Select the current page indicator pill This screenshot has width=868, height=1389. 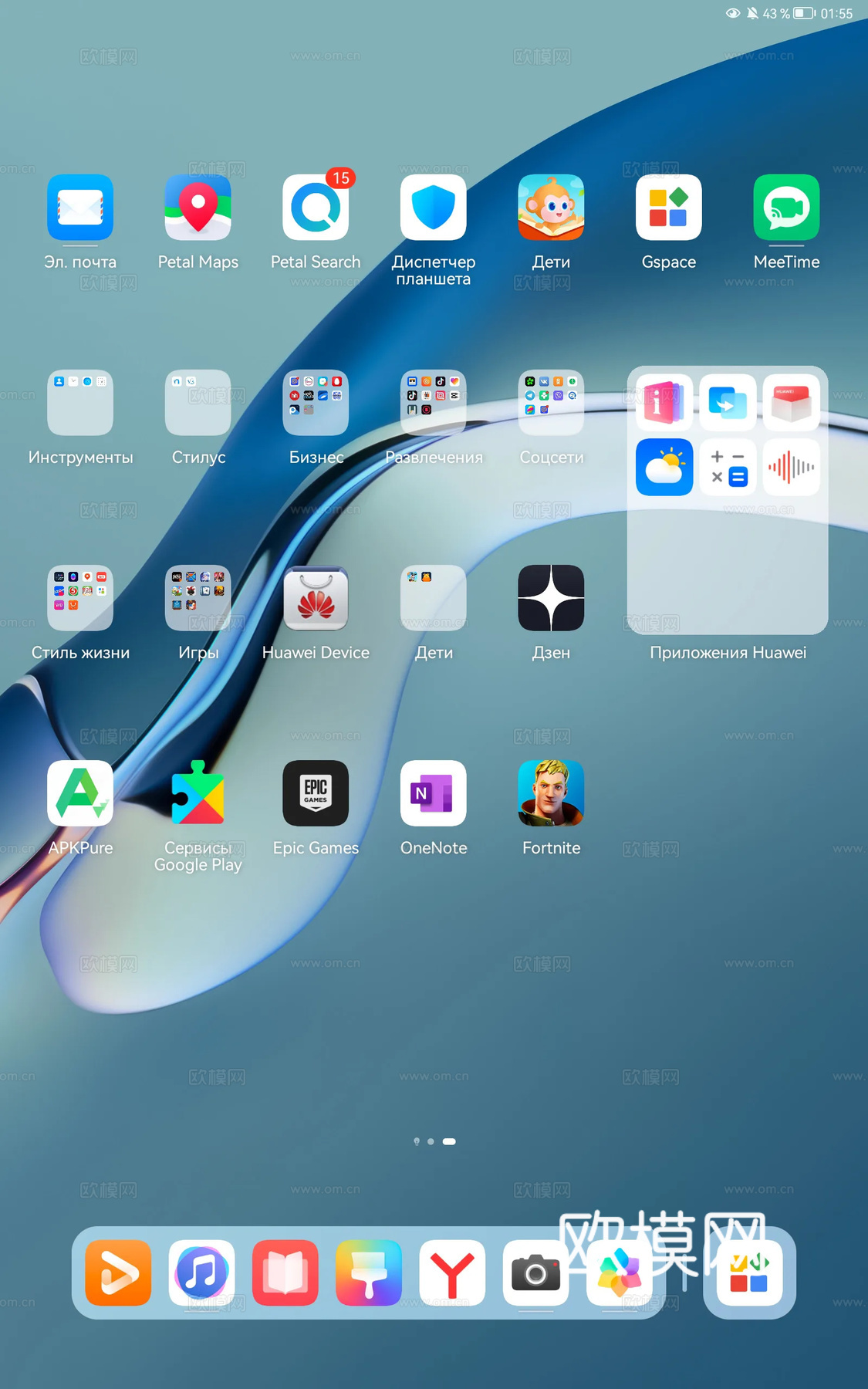pos(449,1141)
